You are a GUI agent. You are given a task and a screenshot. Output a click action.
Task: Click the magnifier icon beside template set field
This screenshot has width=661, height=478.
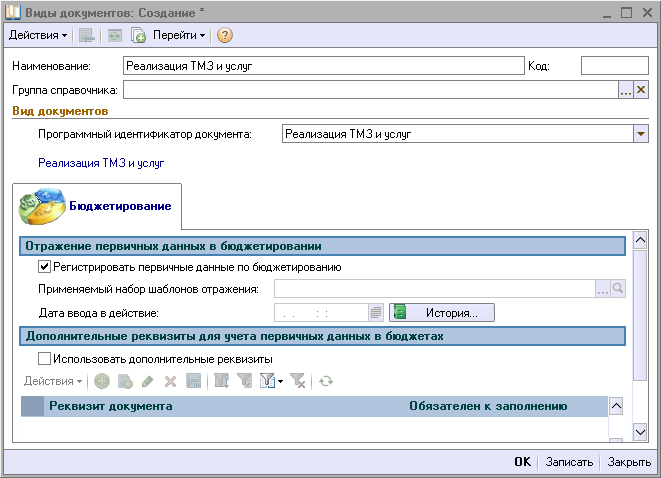[x=618, y=289]
